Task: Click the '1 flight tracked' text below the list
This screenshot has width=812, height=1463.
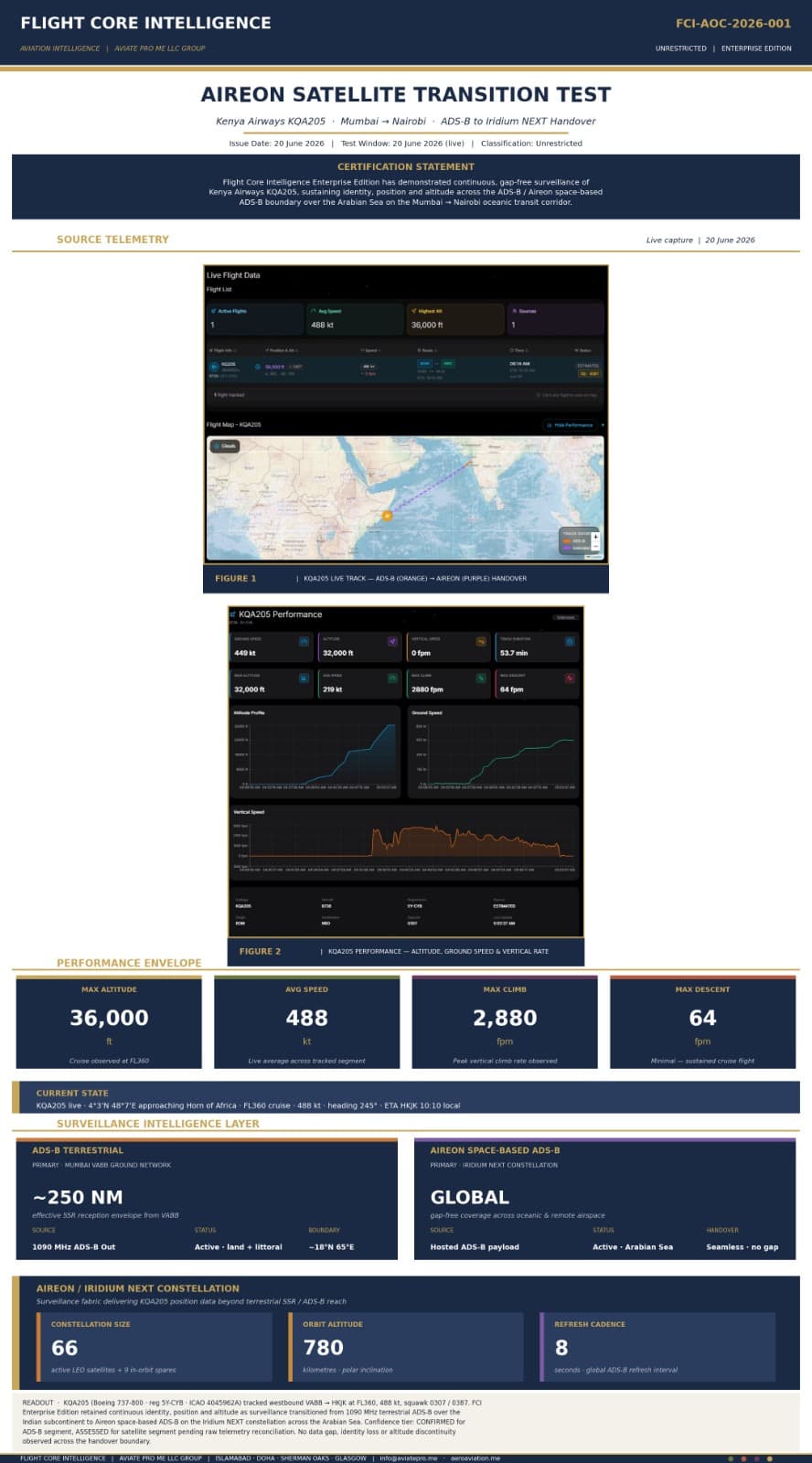Action: [x=230, y=395]
